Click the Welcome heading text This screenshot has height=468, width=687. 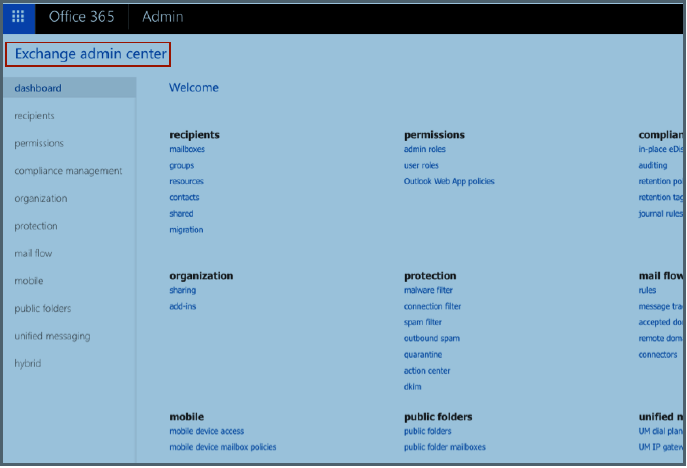click(194, 88)
